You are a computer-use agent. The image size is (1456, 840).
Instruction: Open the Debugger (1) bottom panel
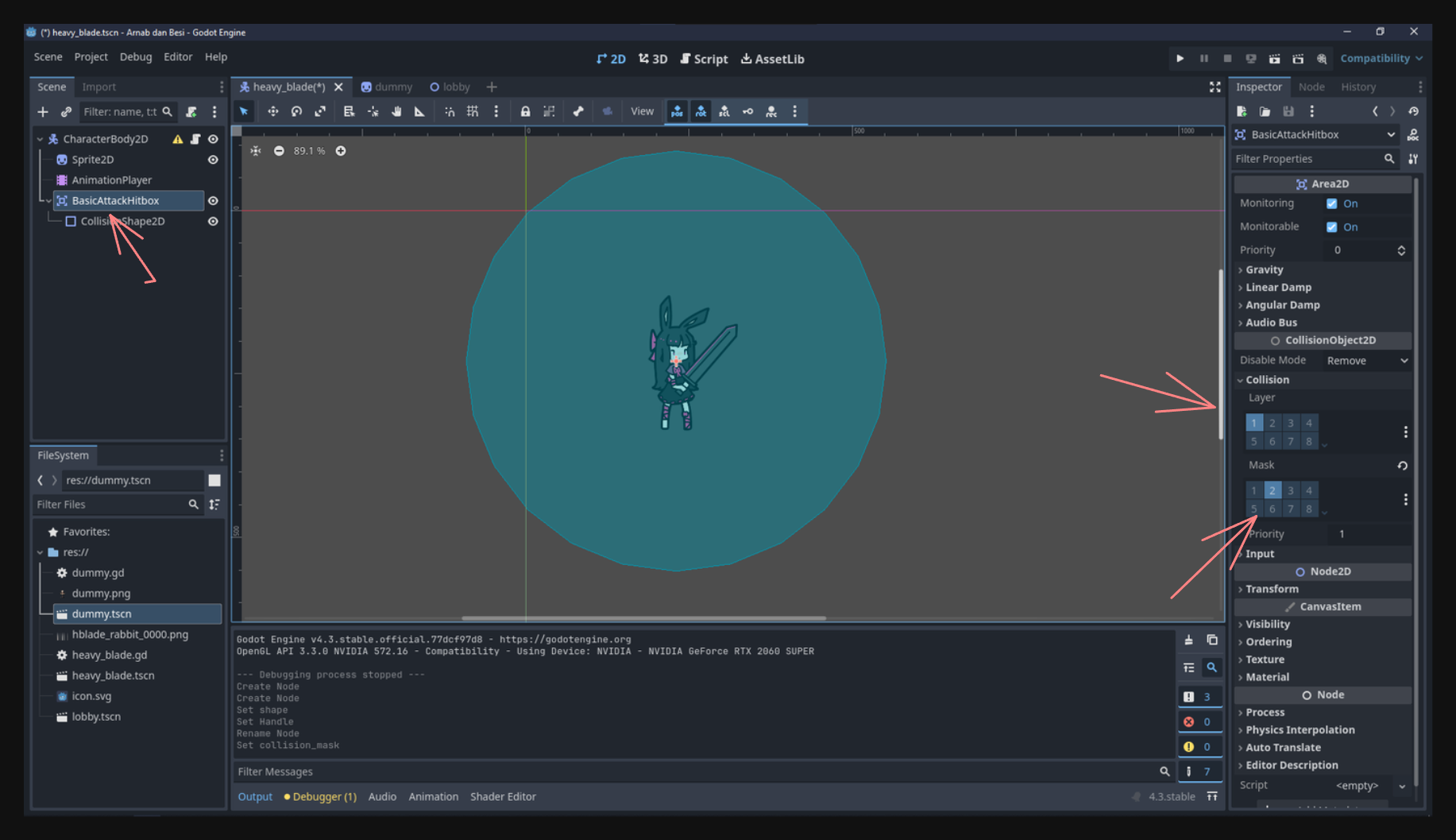click(320, 796)
